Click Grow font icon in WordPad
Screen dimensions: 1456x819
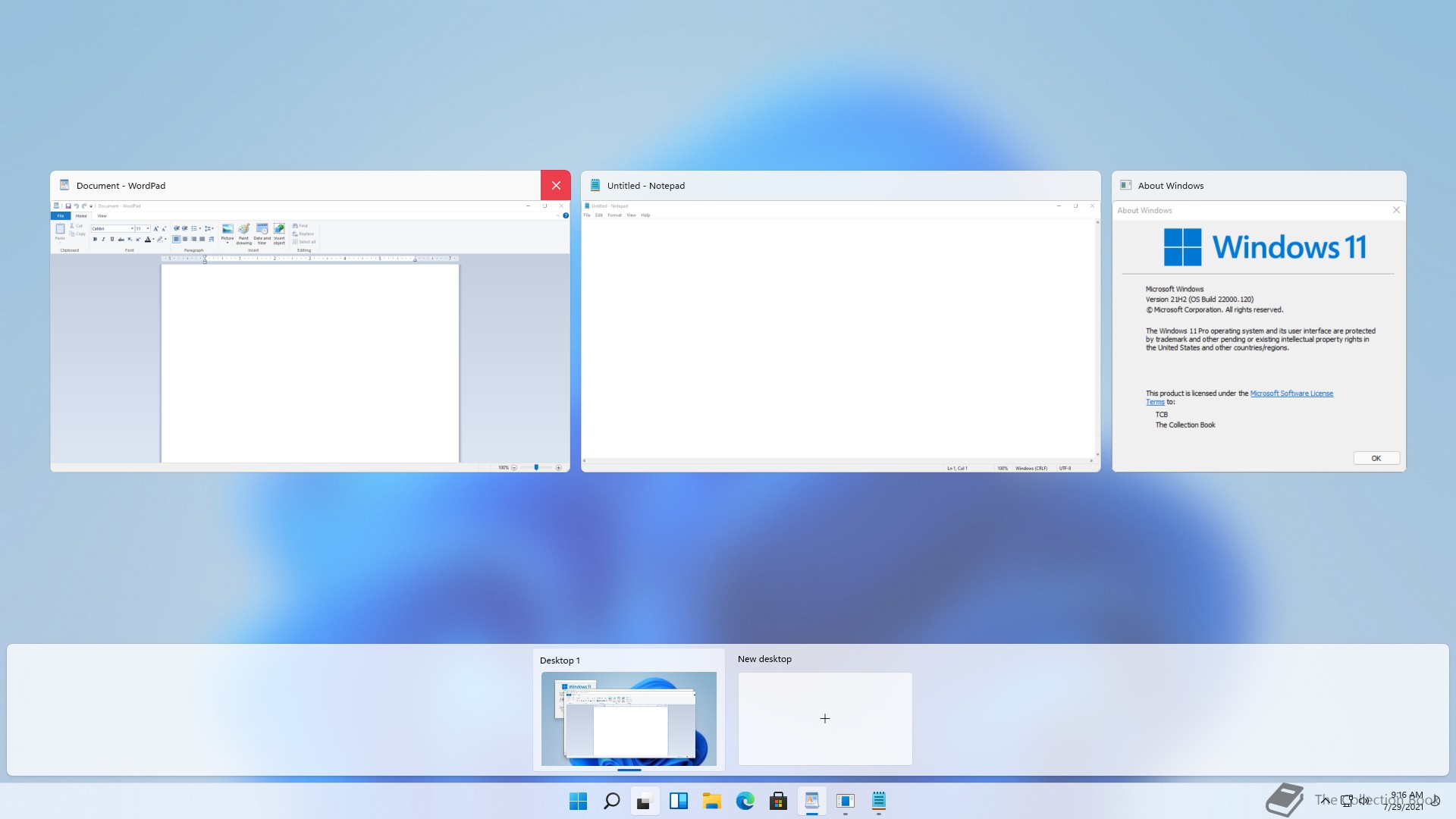[x=155, y=228]
